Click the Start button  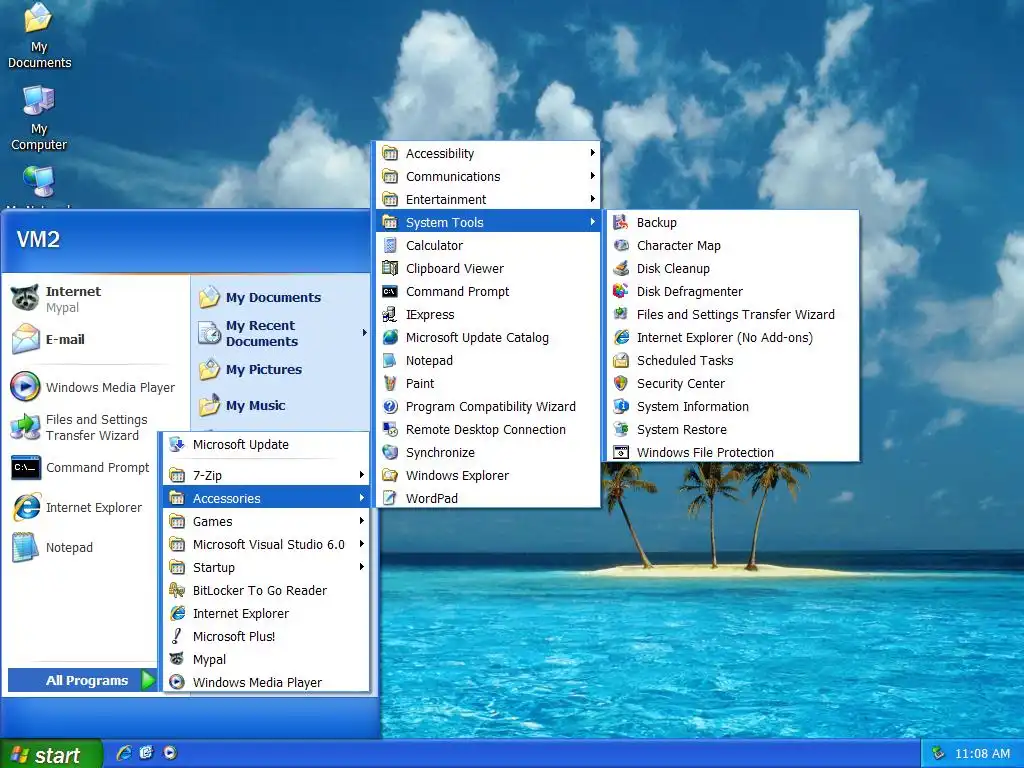pyautogui.click(x=51, y=754)
